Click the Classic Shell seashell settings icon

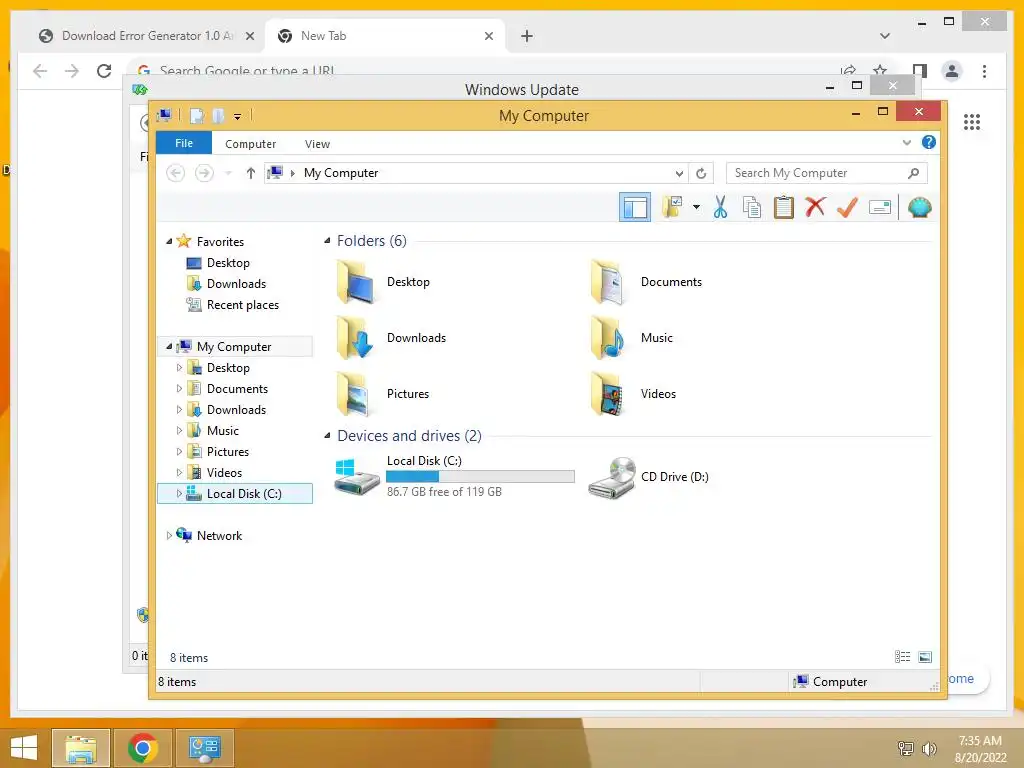920,208
